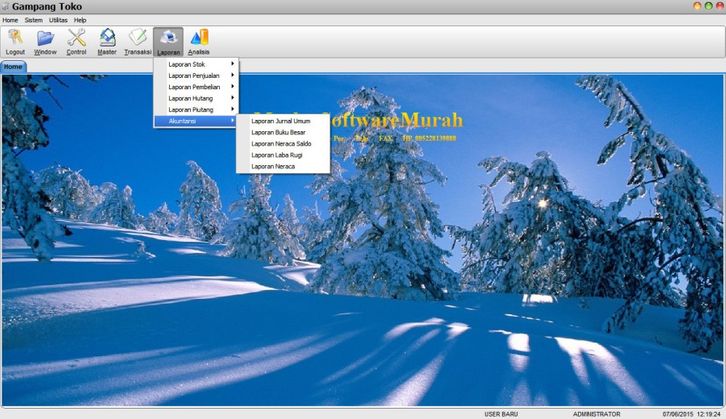Open the Window folder icon

45,40
